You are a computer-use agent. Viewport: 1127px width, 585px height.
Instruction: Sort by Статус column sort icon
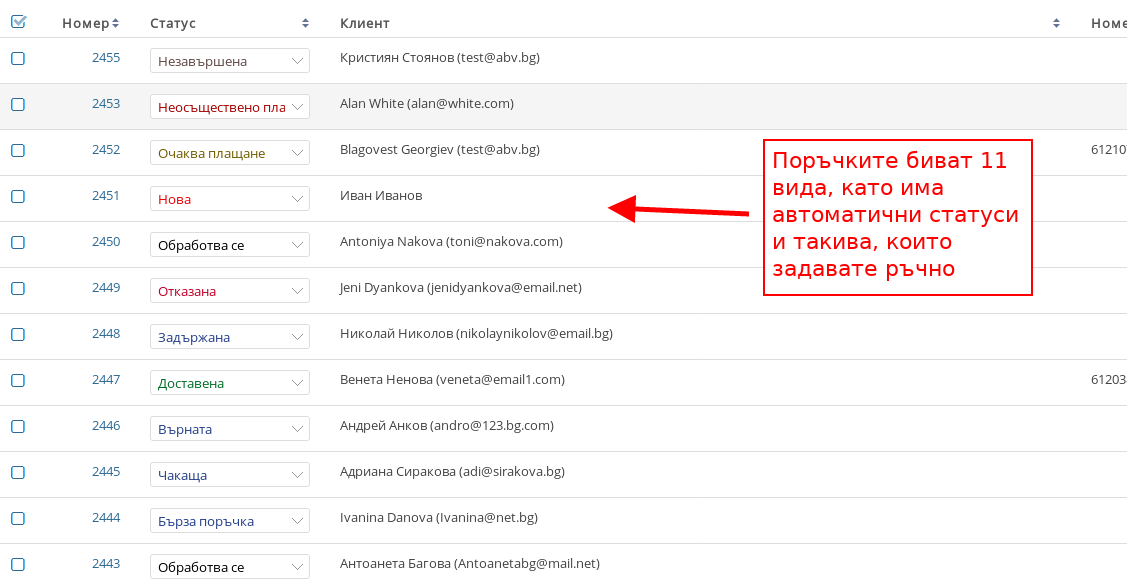[305, 23]
